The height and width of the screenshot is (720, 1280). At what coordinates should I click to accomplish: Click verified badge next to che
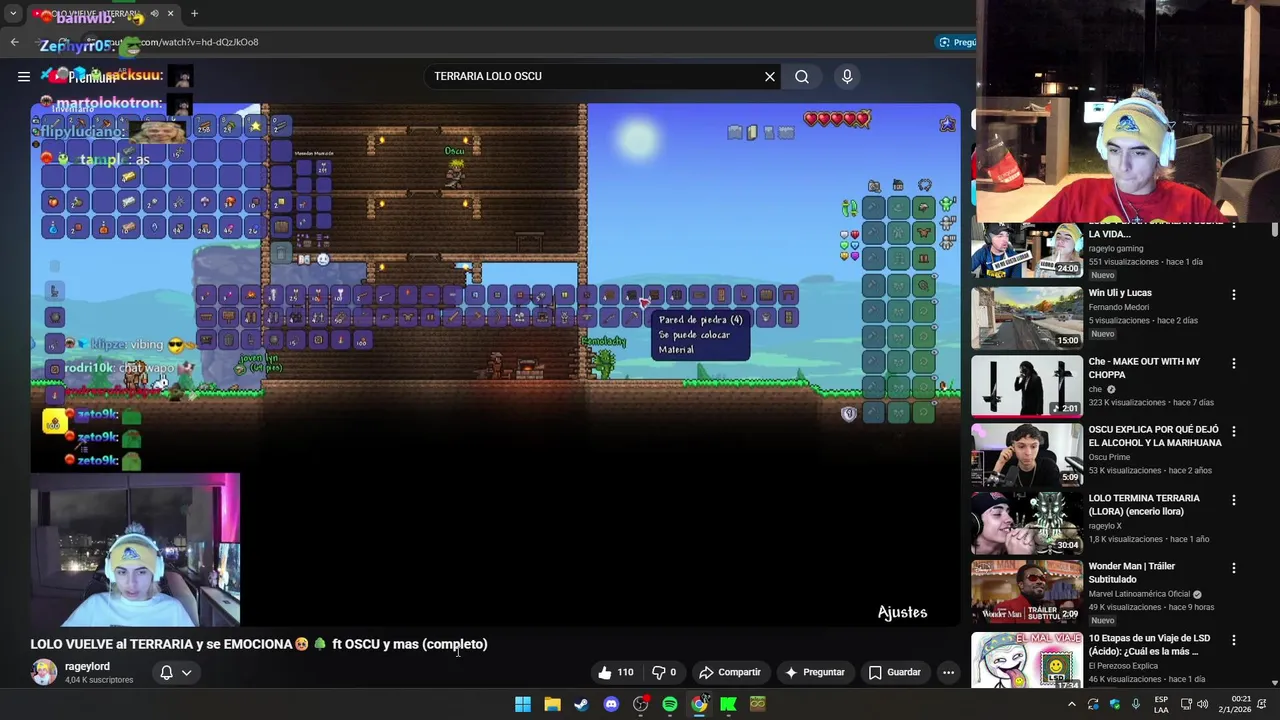click(1111, 389)
